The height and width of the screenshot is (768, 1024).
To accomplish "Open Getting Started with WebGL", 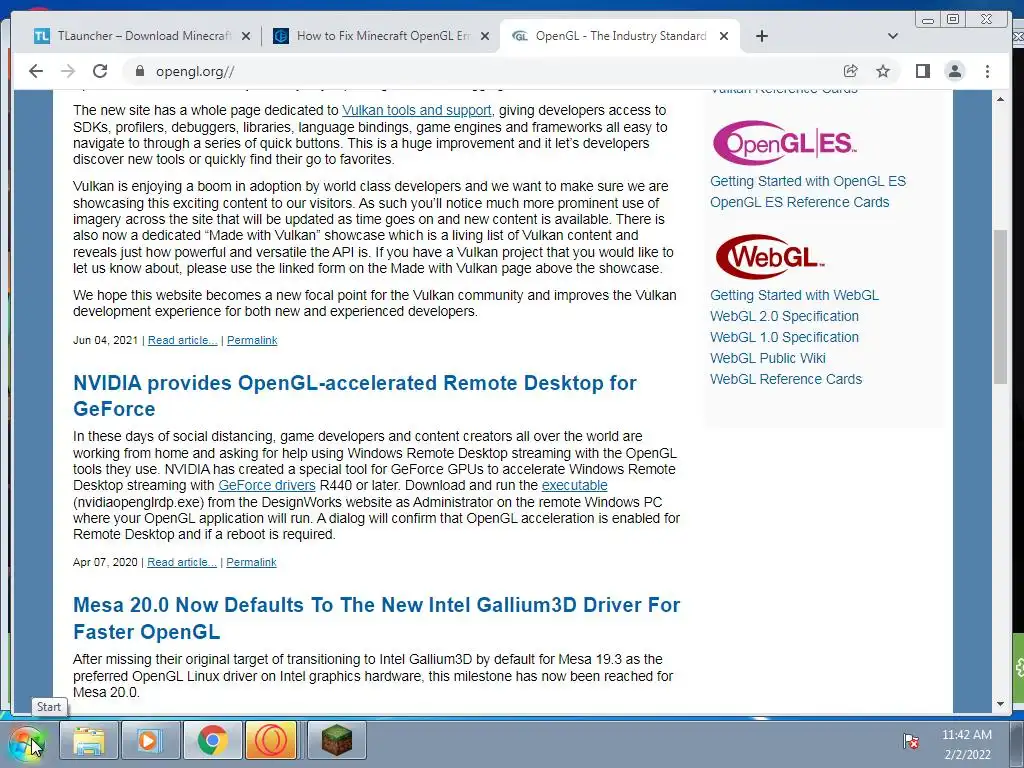I will pos(794,295).
